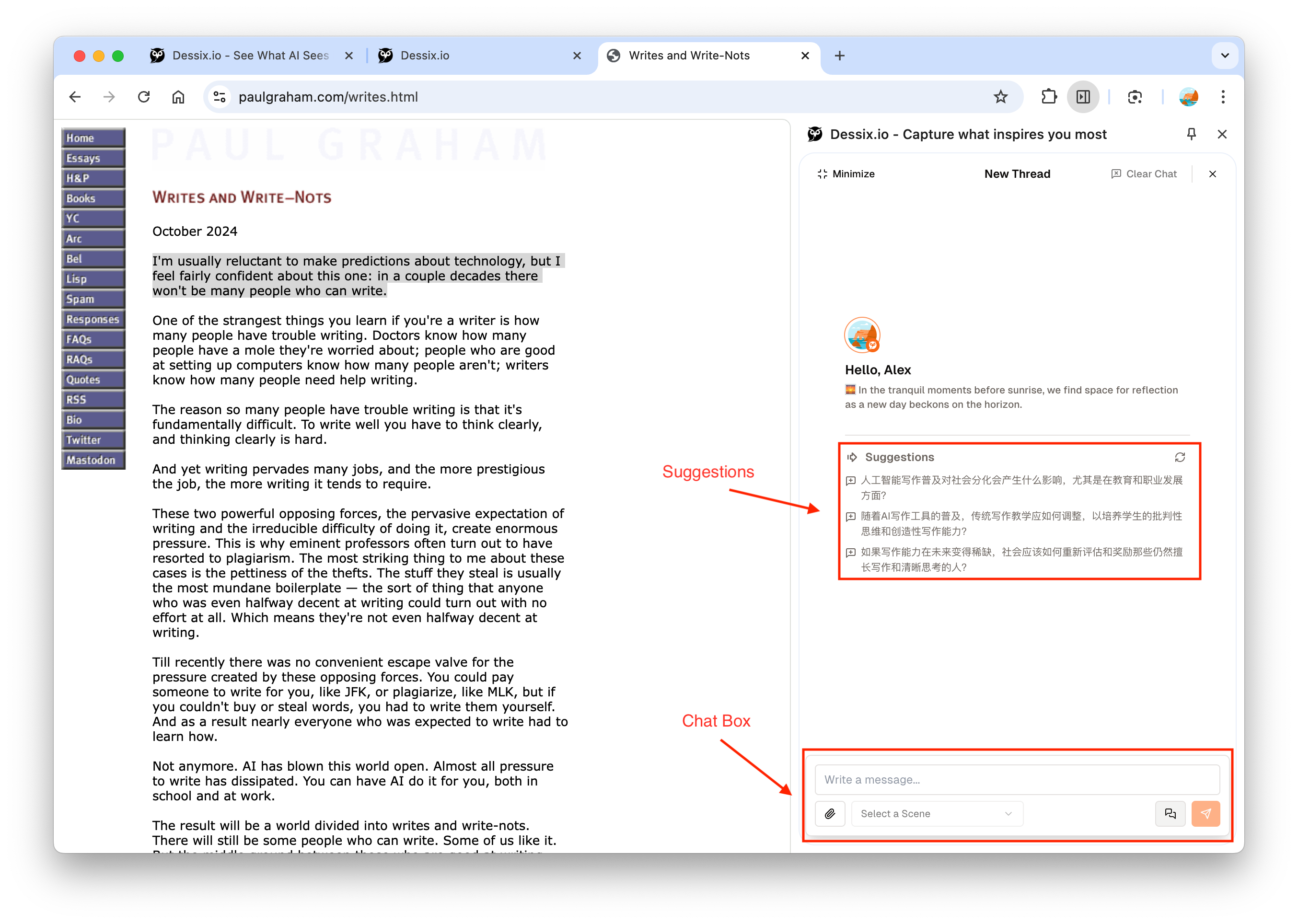Click the chat threads icon beside send

point(1170,814)
